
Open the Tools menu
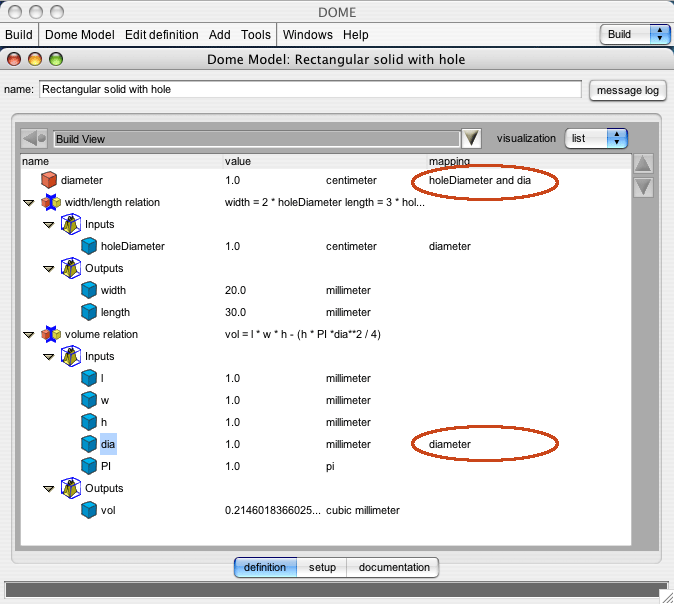tap(256, 34)
